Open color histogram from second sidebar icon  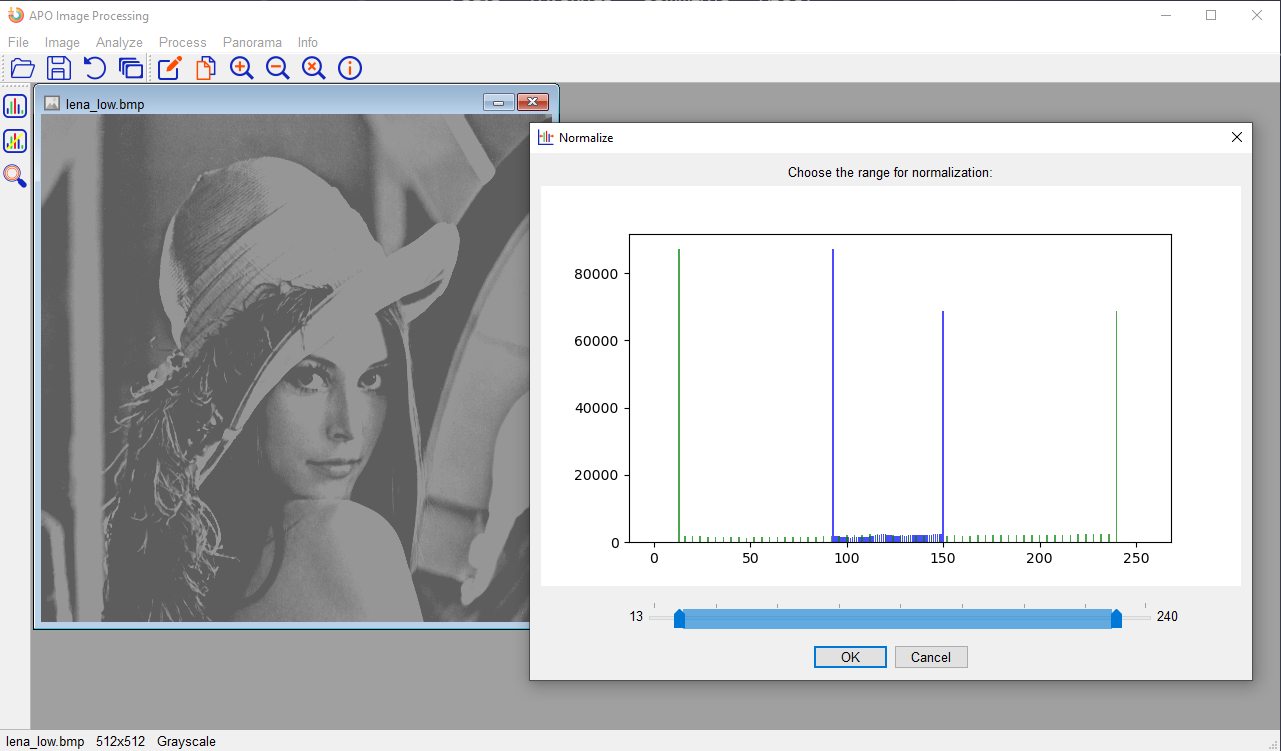tap(15, 141)
